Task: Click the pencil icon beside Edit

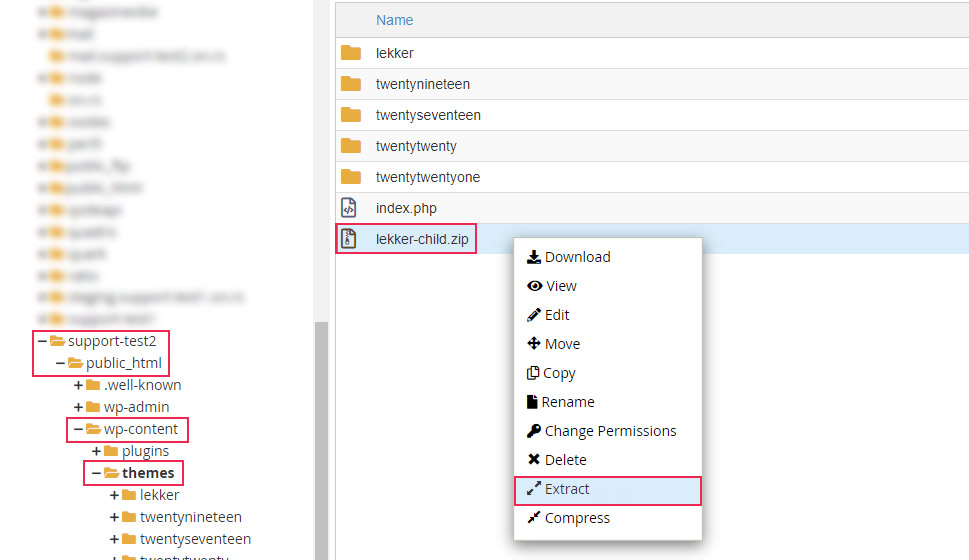Action: tap(533, 315)
